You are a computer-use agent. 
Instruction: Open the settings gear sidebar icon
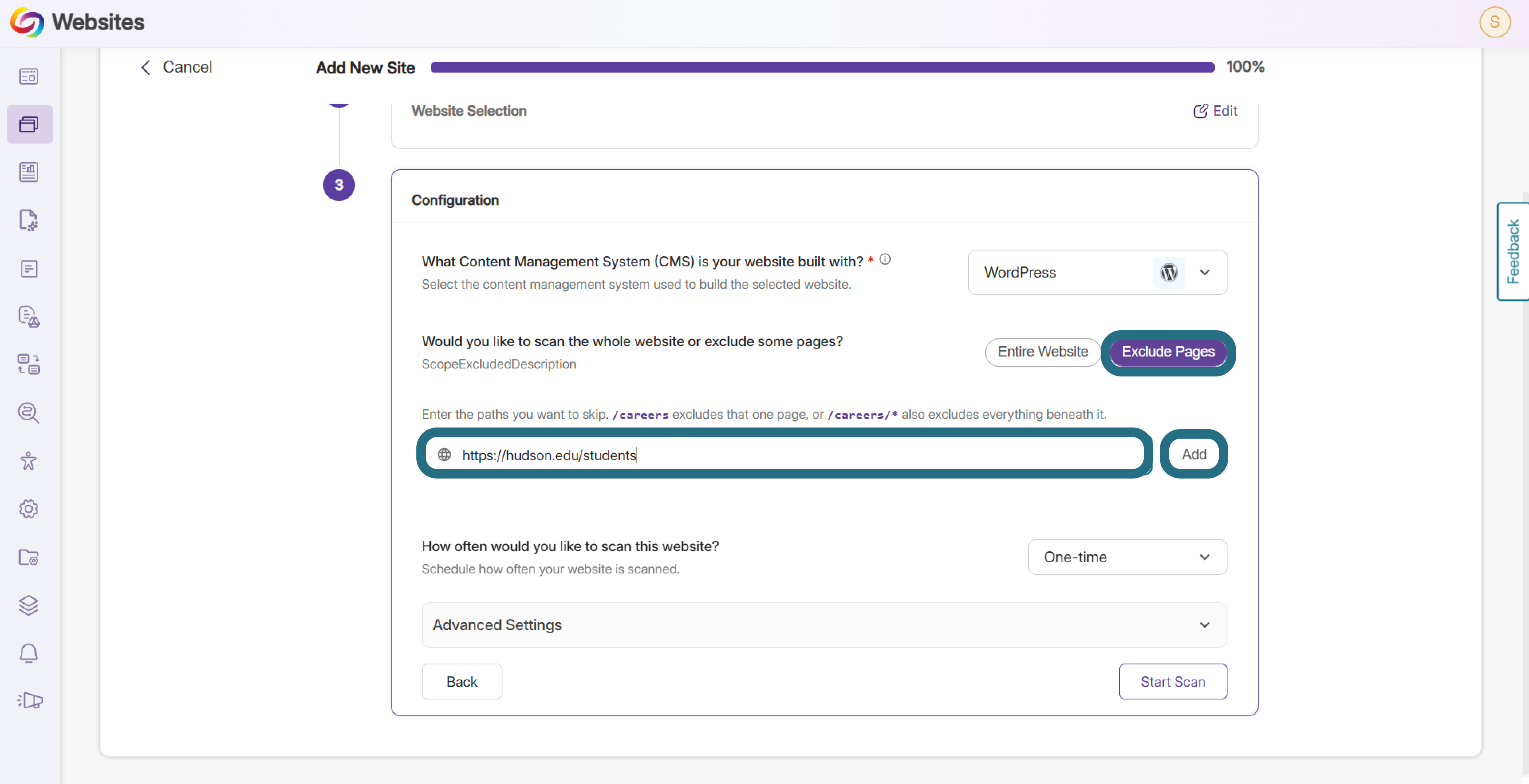click(29, 508)
